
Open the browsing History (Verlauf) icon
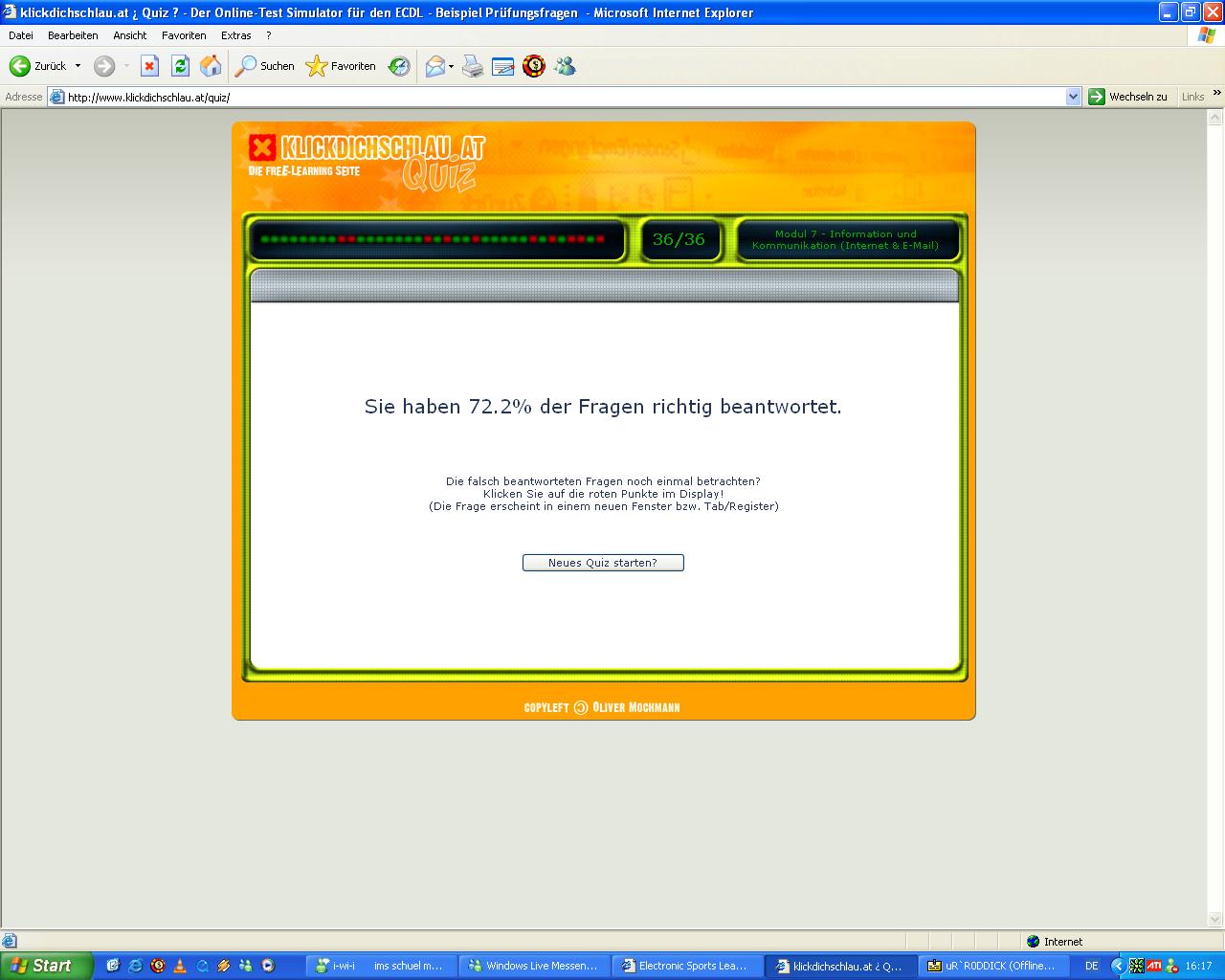[x=399, y=66]
